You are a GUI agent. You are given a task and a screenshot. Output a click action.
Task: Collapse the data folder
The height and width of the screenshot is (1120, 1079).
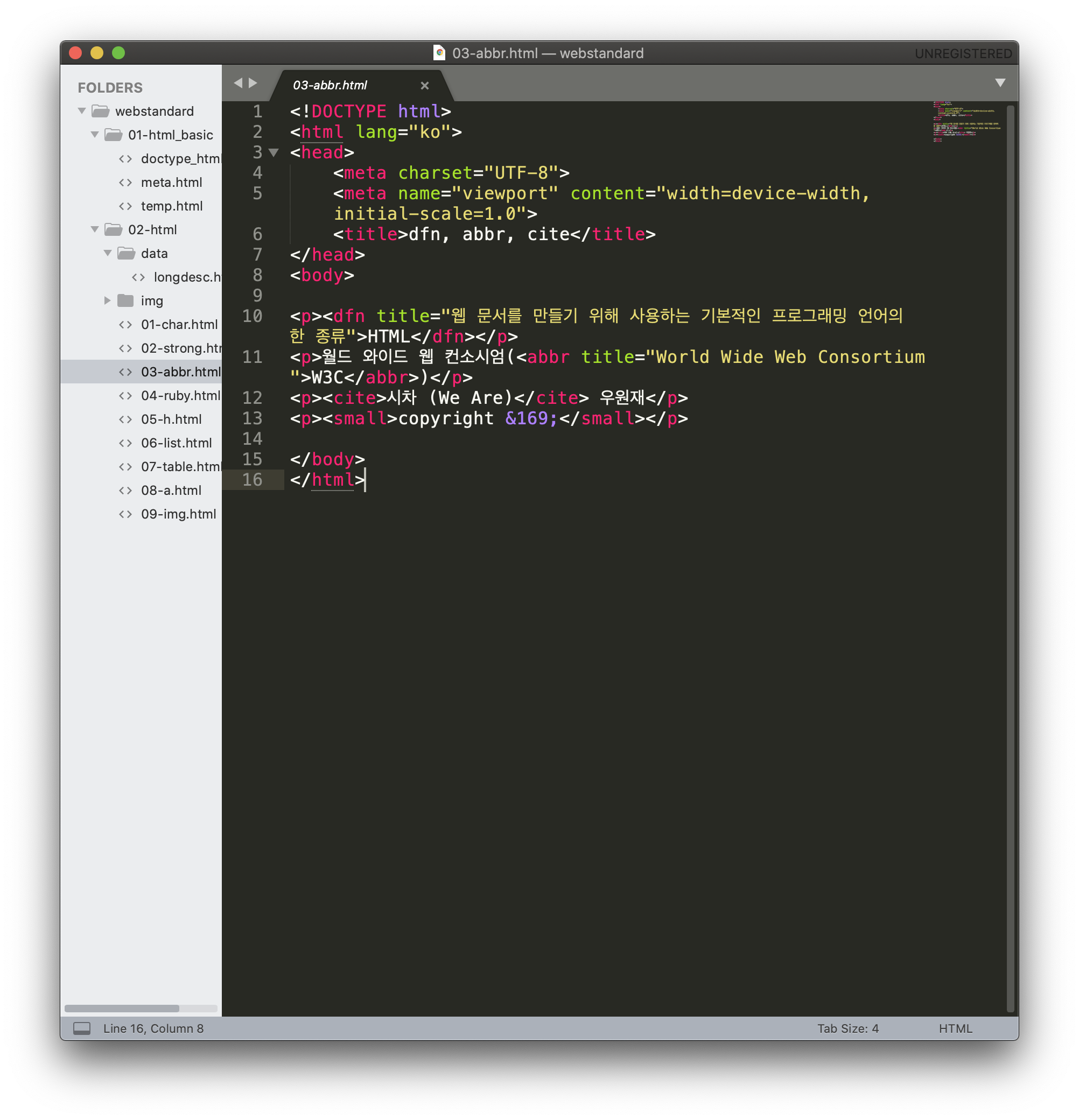(108, 253)
